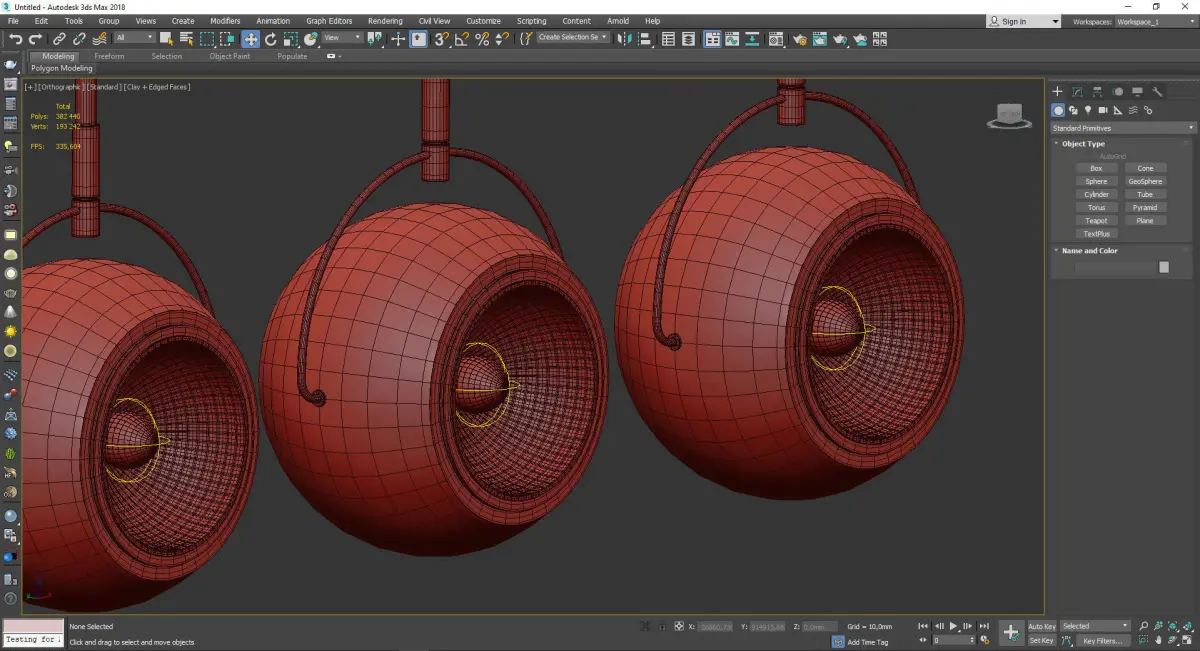Click Bind to Space Warp icon

point(100,39)
